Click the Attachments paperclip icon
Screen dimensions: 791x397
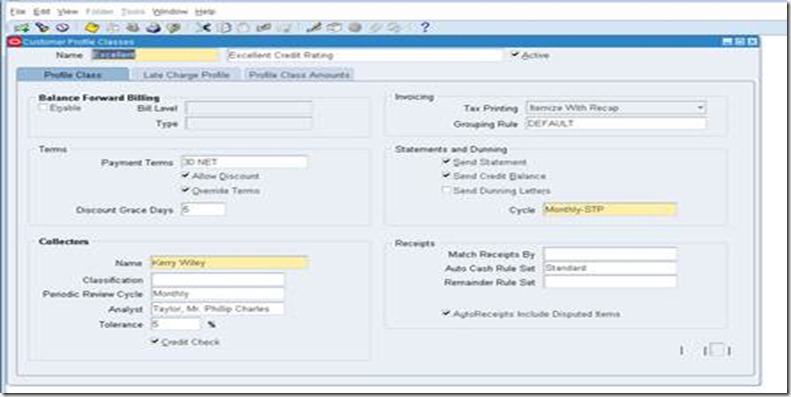tap(375, 28)
